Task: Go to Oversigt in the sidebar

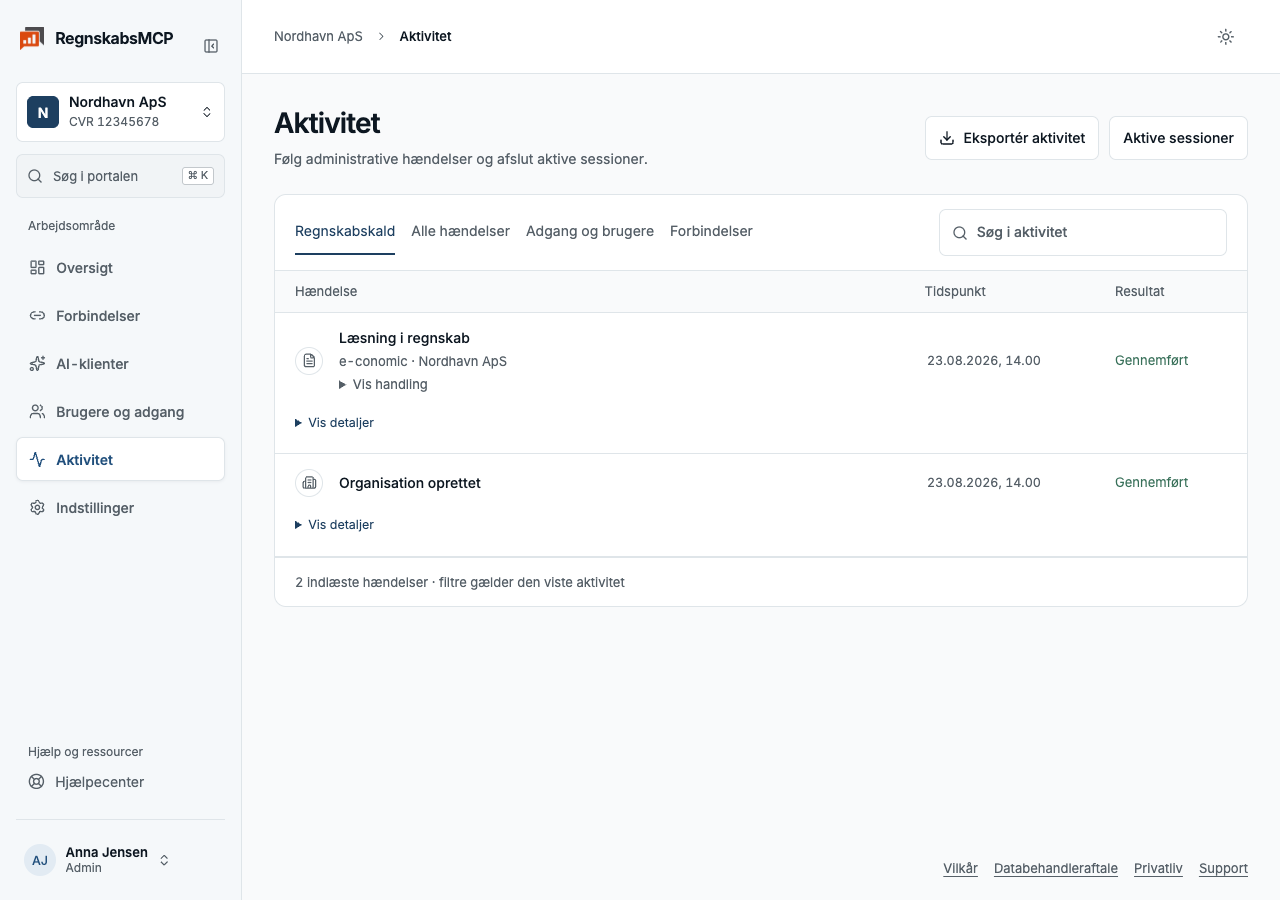Action: pos(120,268)
